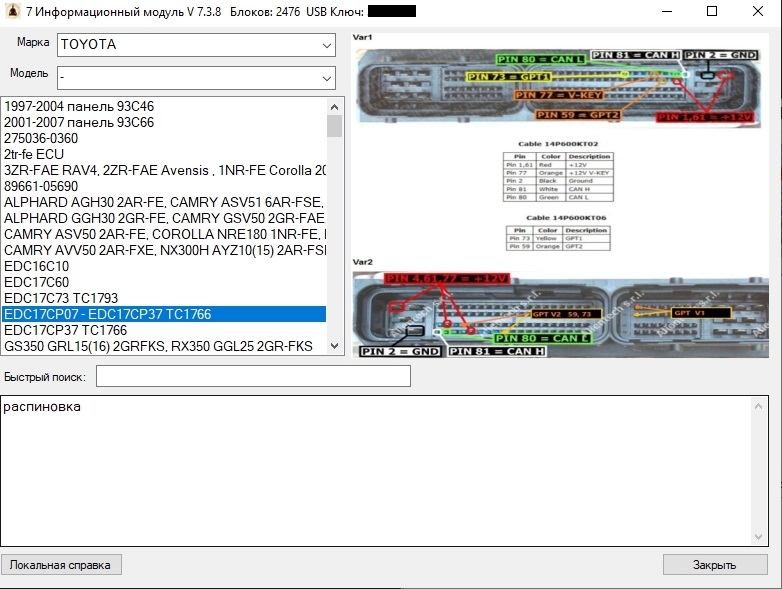Click the list scrollbar down arrow

click(335, 346)
